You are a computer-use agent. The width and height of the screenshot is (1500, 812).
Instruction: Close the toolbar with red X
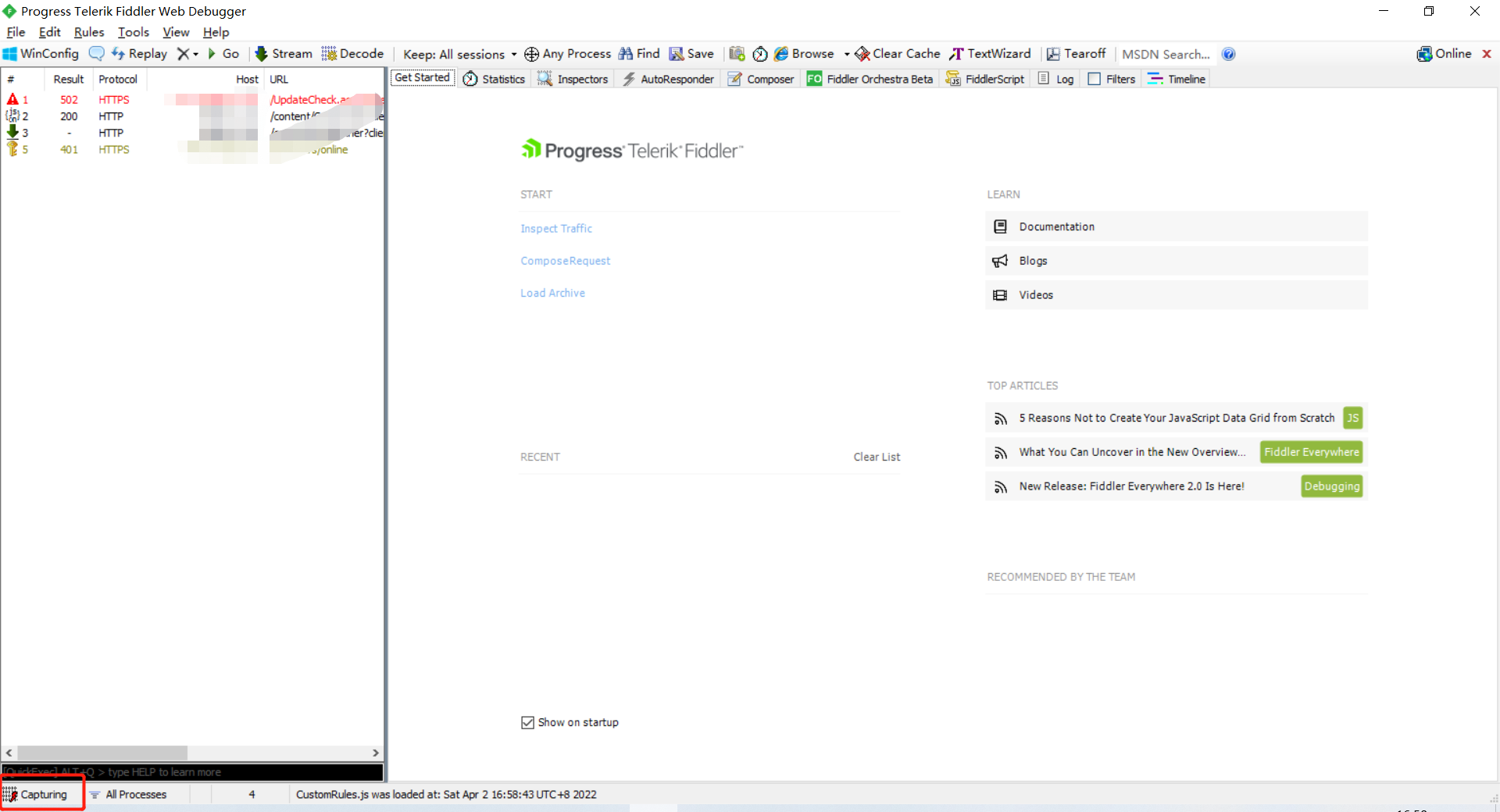click(1487, 54)
